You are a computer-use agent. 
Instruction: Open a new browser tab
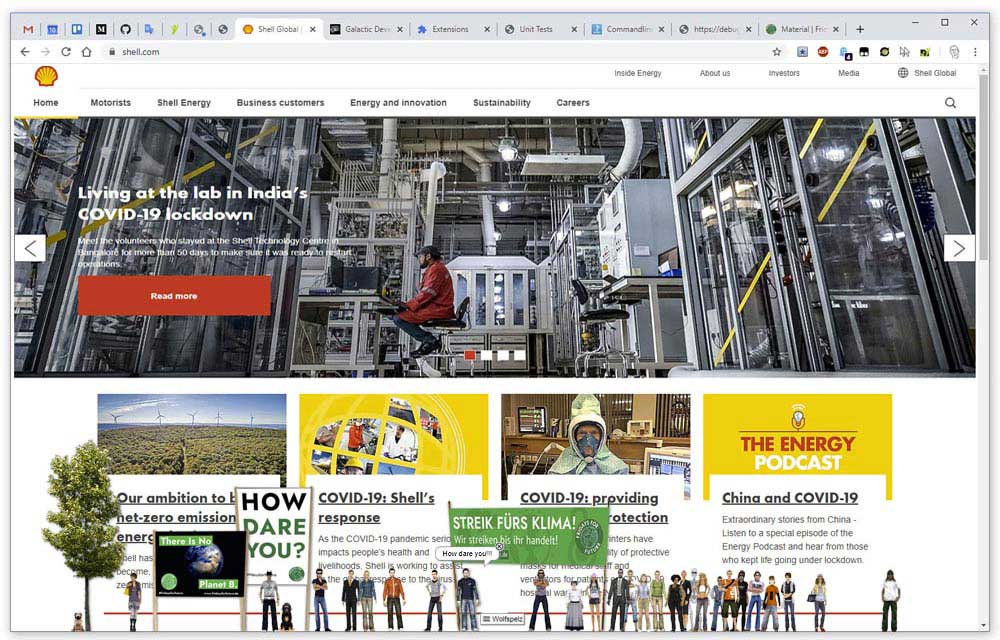coord(860,29)
